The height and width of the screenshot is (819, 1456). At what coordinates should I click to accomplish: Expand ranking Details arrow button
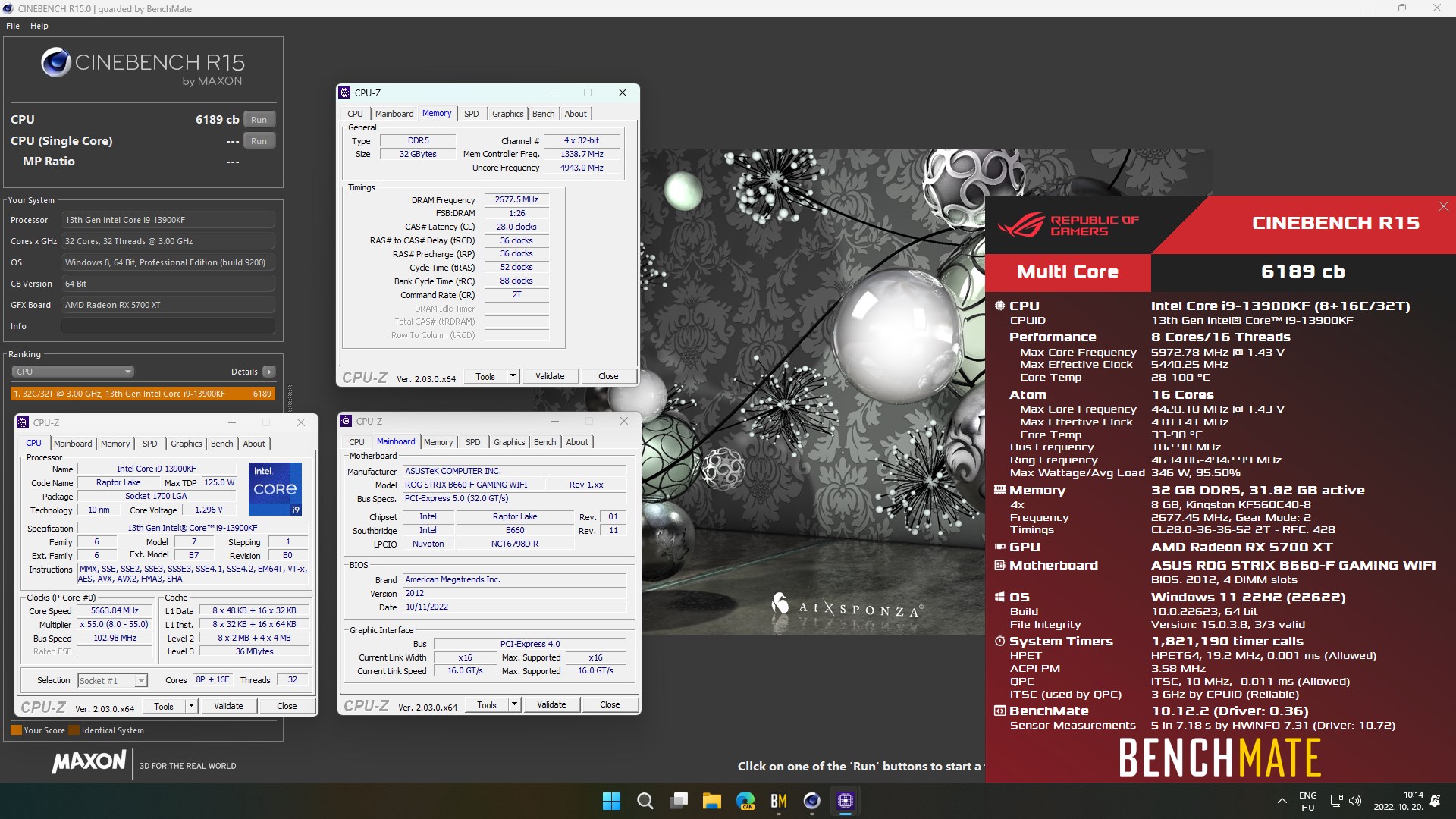[x=268, y=372]
